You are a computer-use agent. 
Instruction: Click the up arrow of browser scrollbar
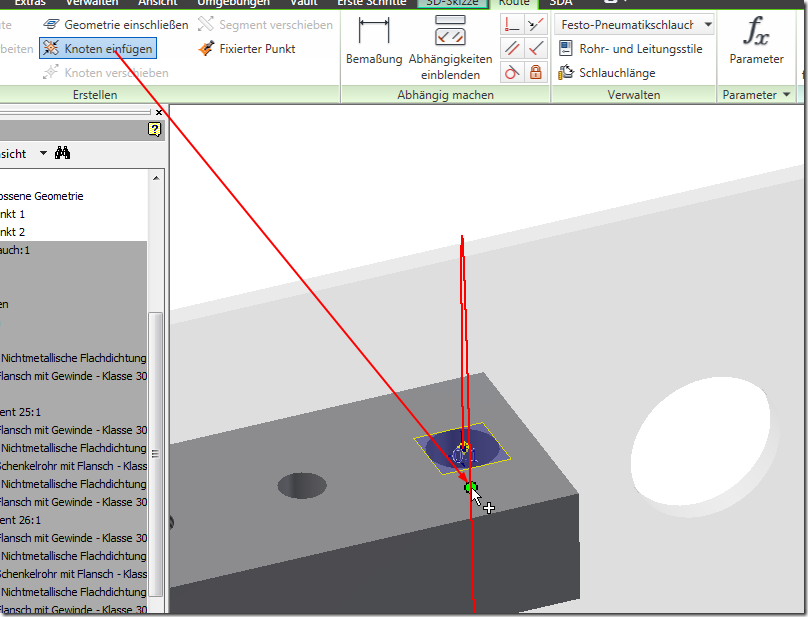pyautogui.click(x=156, y=178)
